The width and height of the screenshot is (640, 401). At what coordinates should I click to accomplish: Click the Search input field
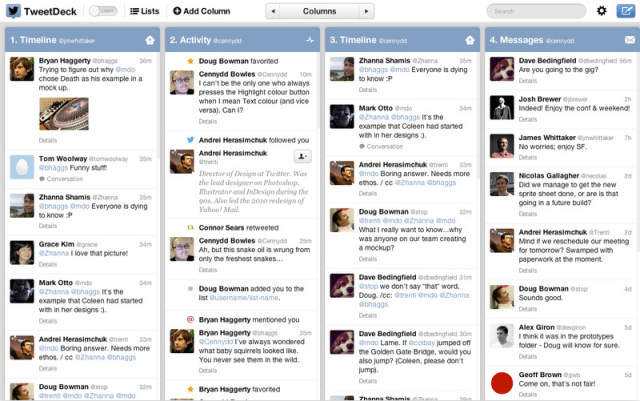coord(536,11)
